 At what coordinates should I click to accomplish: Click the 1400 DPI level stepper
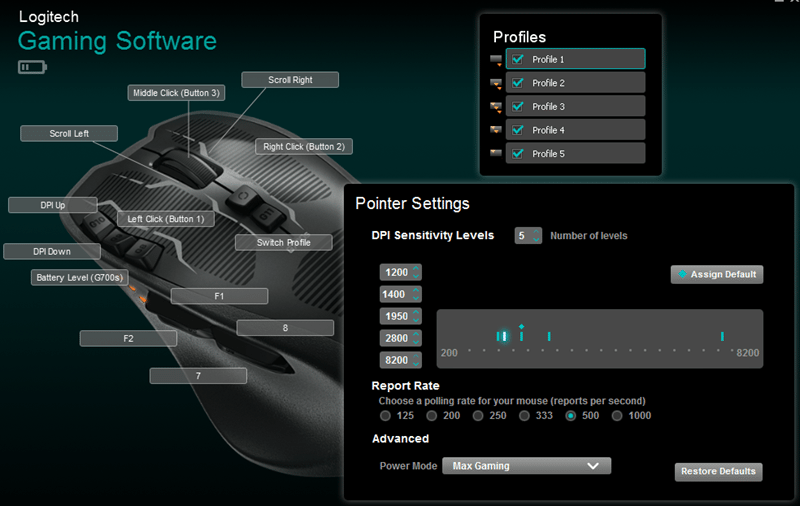click(x=416, y=294)
